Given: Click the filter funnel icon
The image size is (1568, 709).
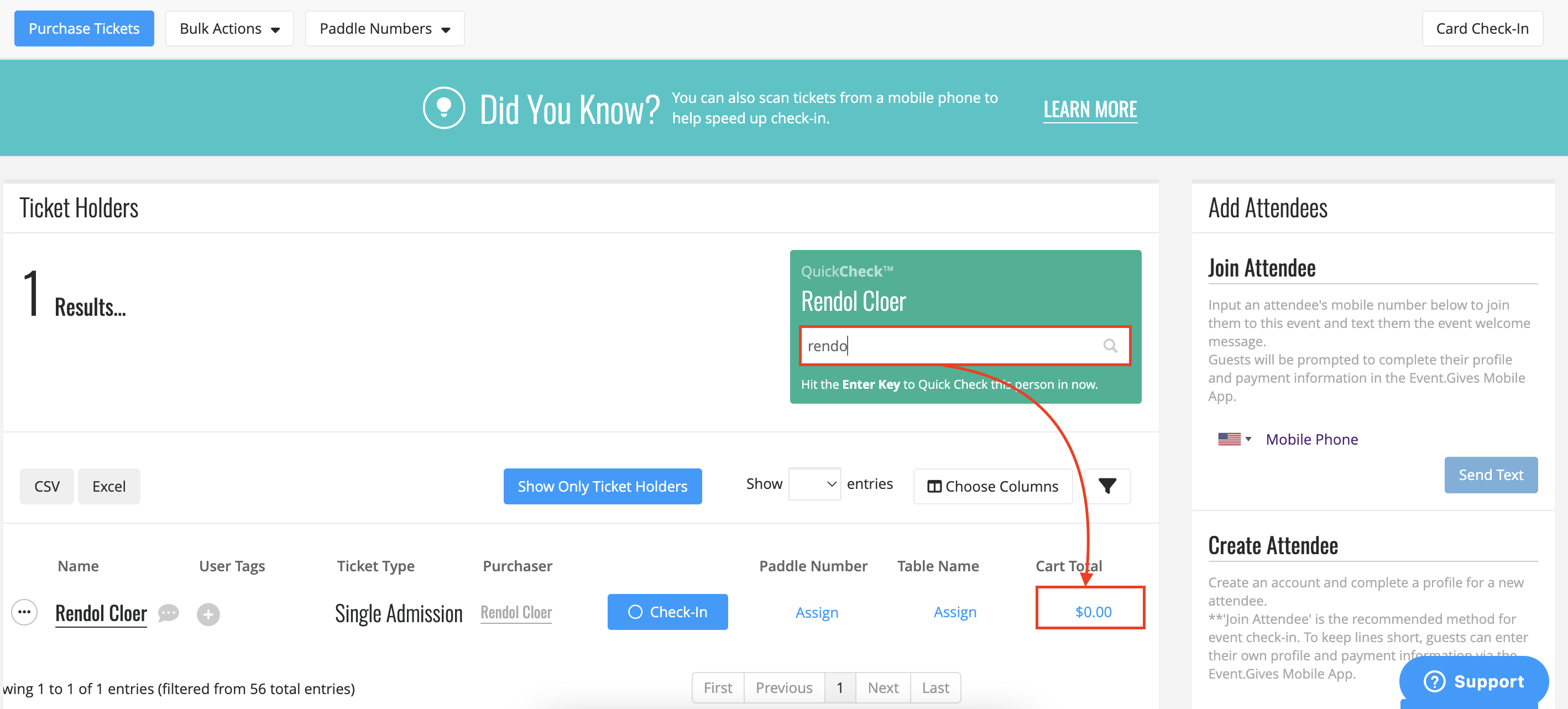Looking at the screenshot, I should click(x=1107, y=486).
